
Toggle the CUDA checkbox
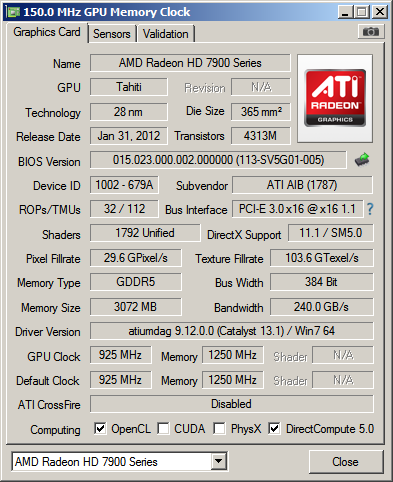tap(163, 428)
